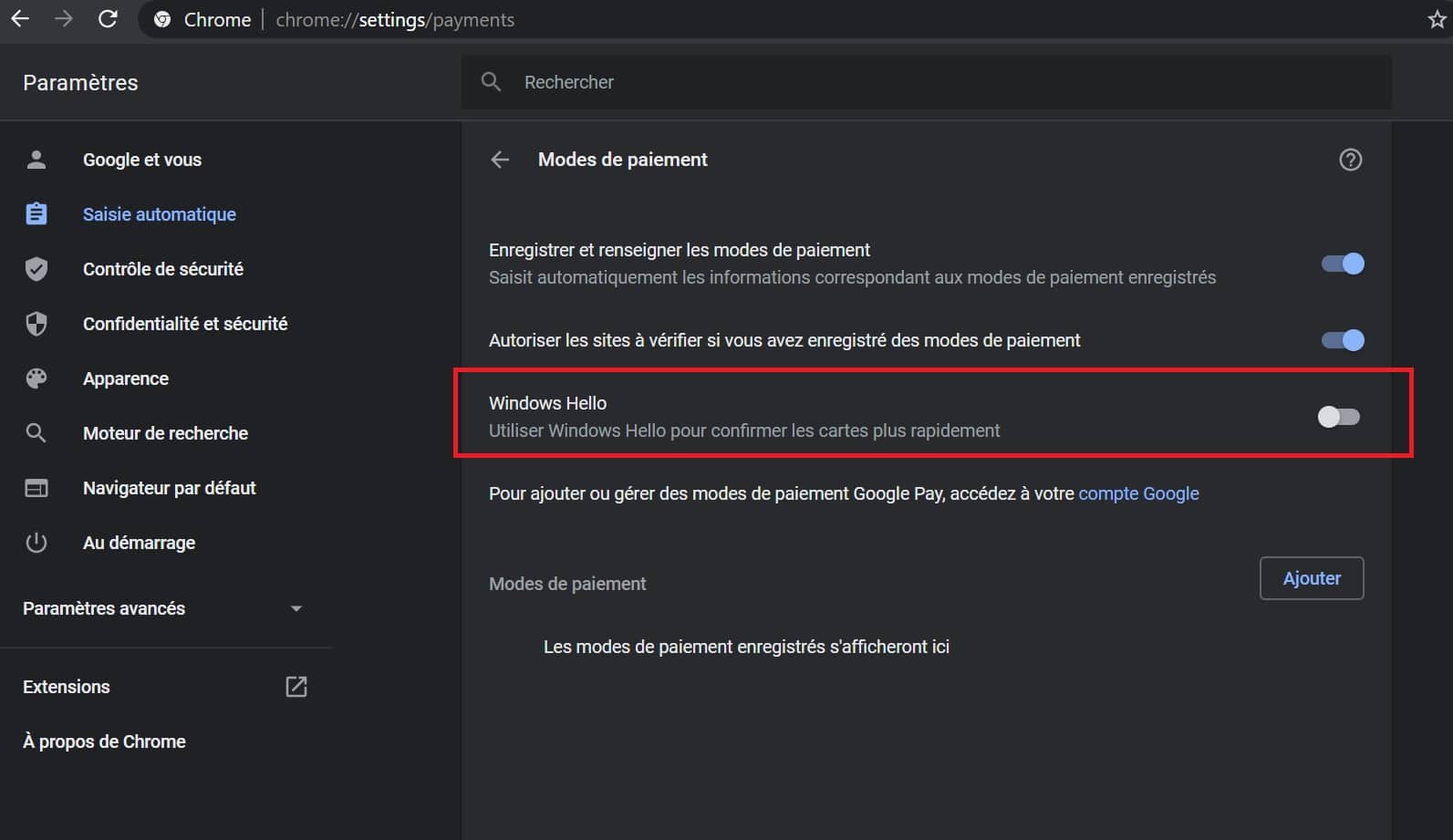The width and height of the screenshot is (1453, 840).
Task: Follow the compte Google link
Action: click(x=1138, y=493)
